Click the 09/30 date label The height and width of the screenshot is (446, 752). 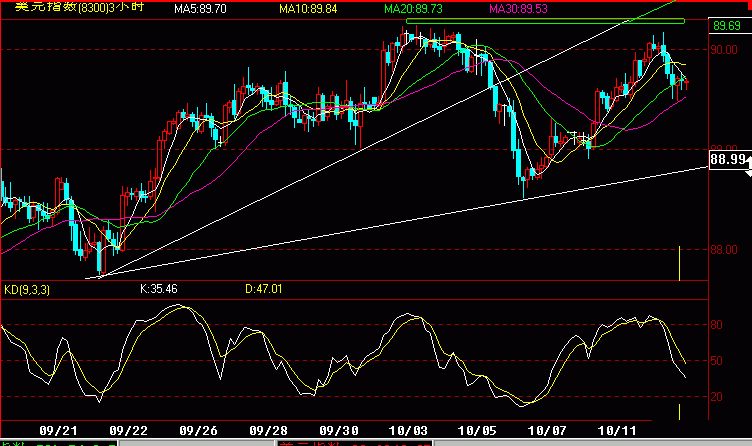pyautogui.click(x=338, y=430)
